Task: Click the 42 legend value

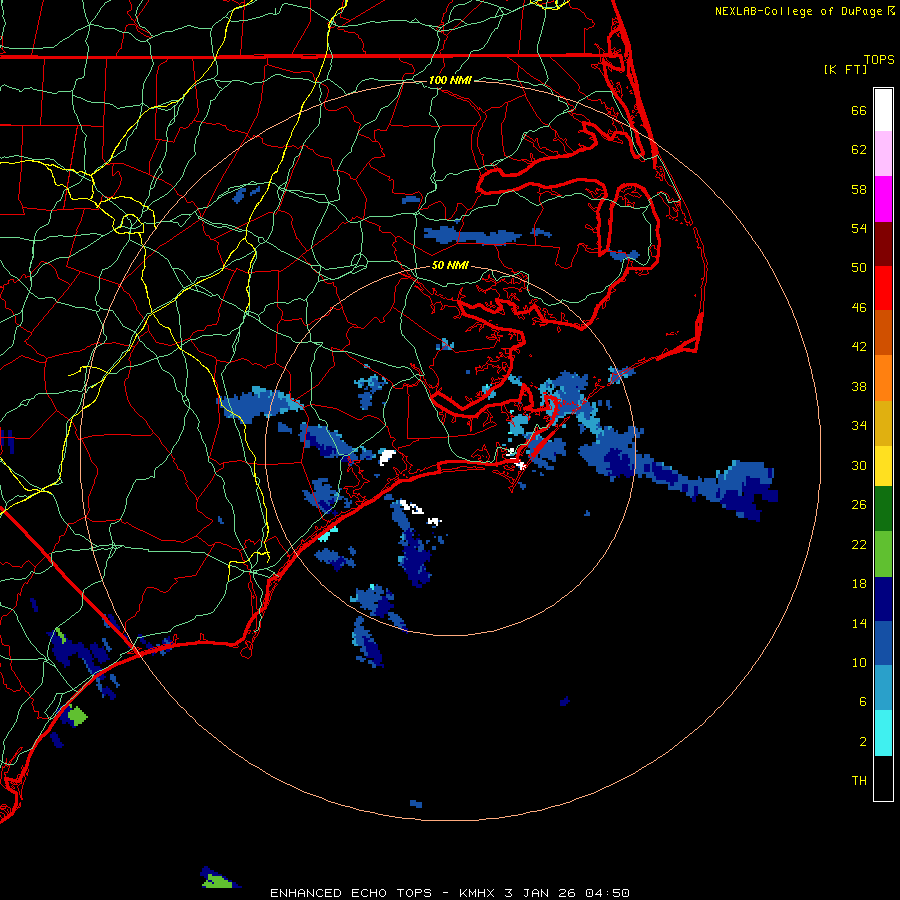Action: [x=859, y=347]
